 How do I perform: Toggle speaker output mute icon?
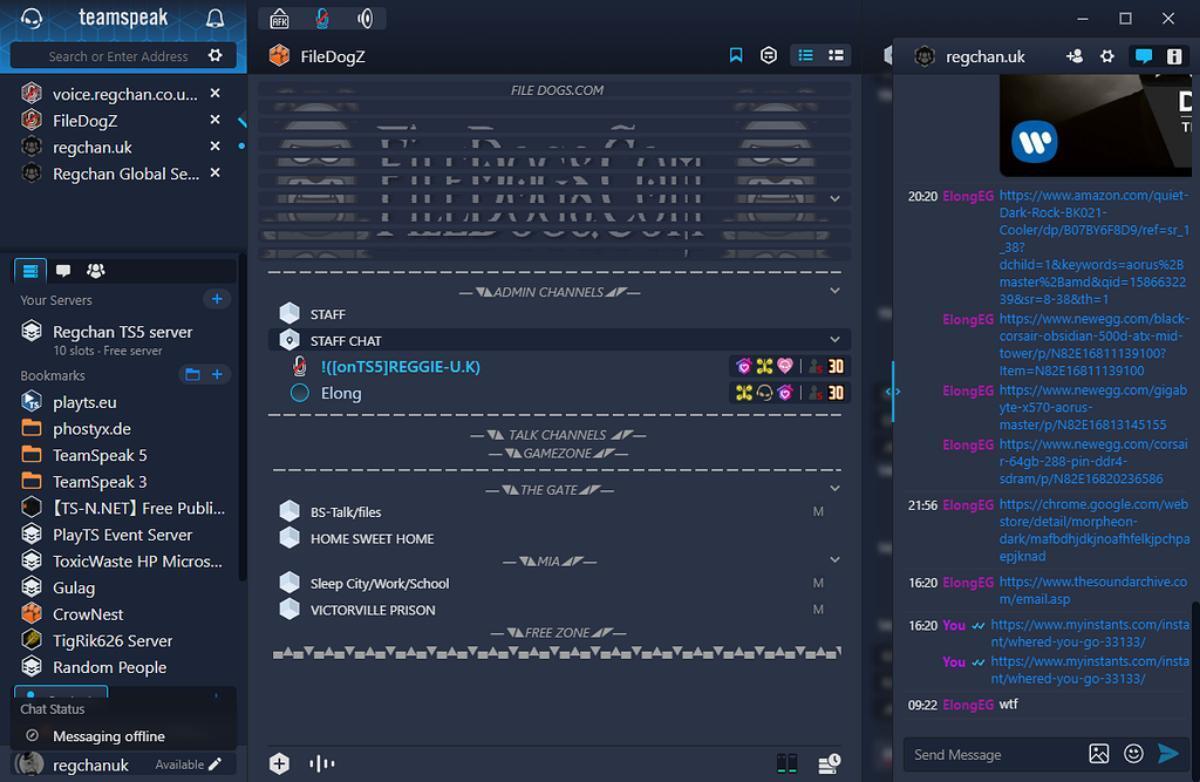click(365, 18)
